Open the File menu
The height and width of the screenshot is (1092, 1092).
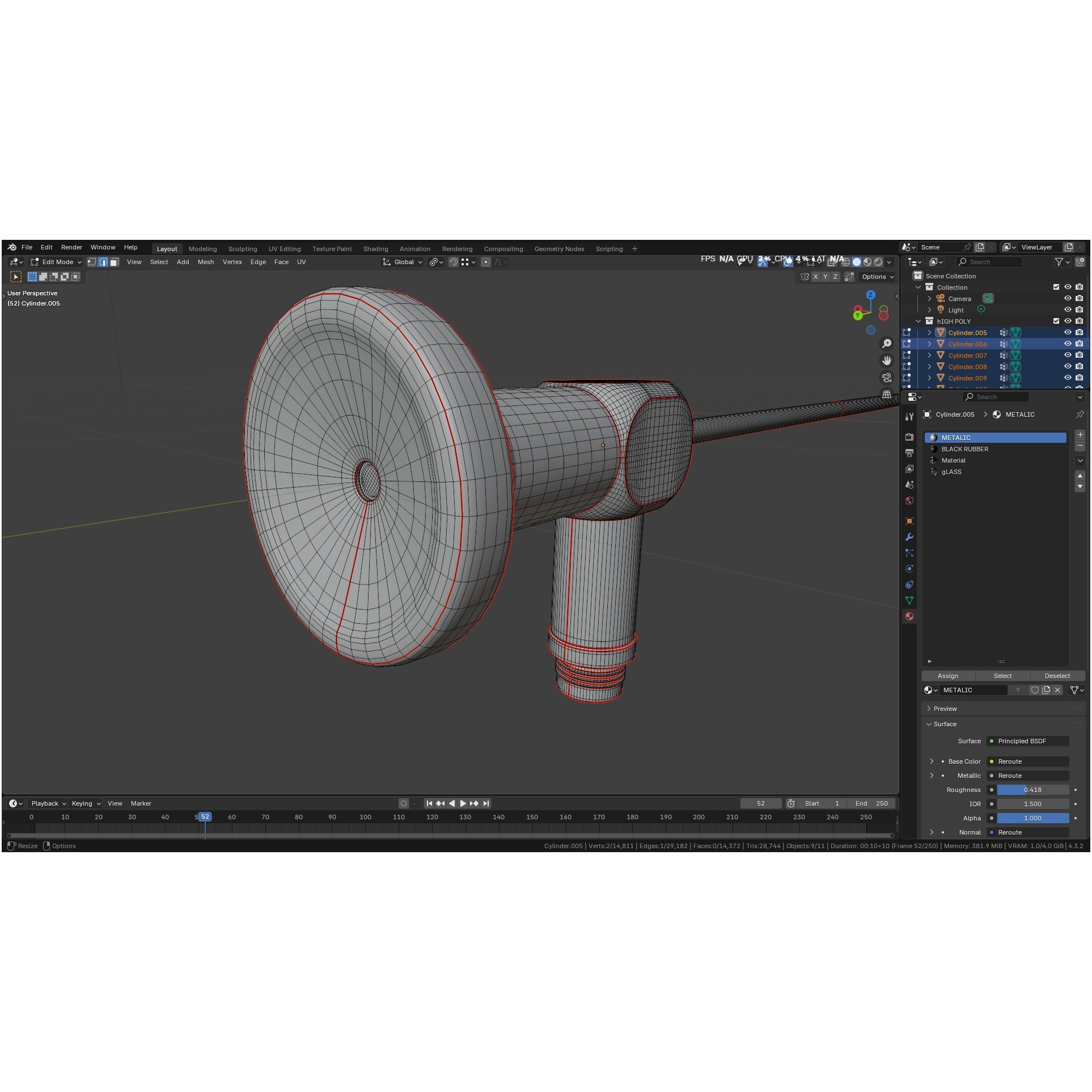[27, 247]
